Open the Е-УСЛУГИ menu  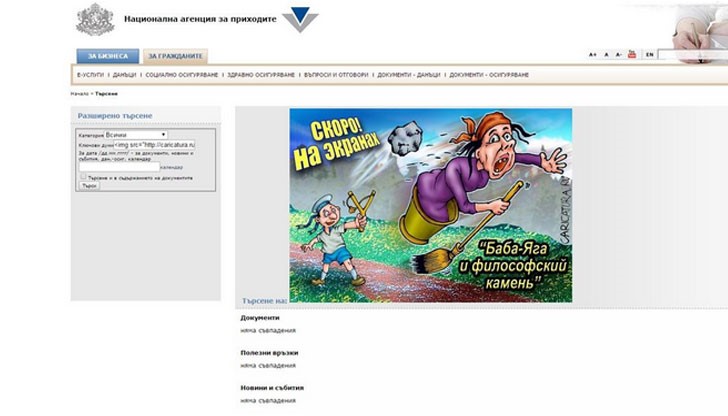(x=91, y=75)
